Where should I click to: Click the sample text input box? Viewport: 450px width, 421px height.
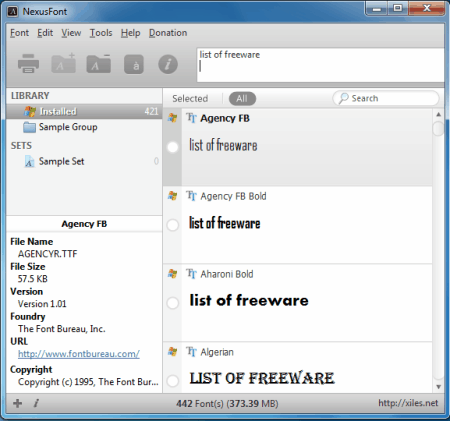pyautogui.click(x=320, y=65)
